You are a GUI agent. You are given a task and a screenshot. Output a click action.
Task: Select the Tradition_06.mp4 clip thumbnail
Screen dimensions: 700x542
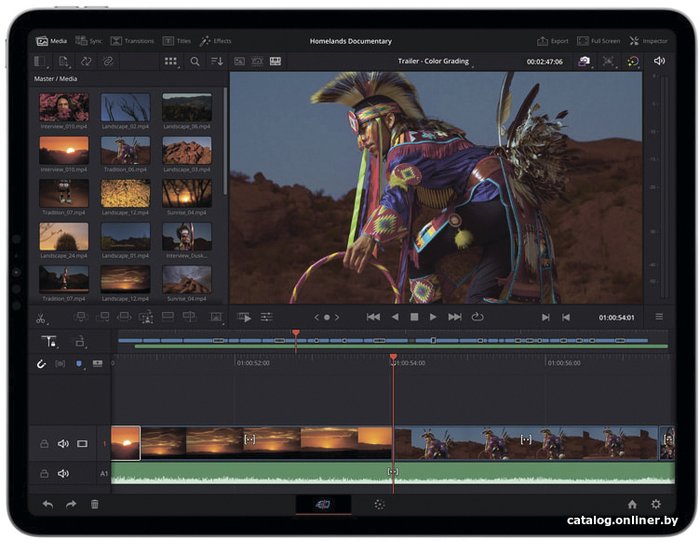125,150
